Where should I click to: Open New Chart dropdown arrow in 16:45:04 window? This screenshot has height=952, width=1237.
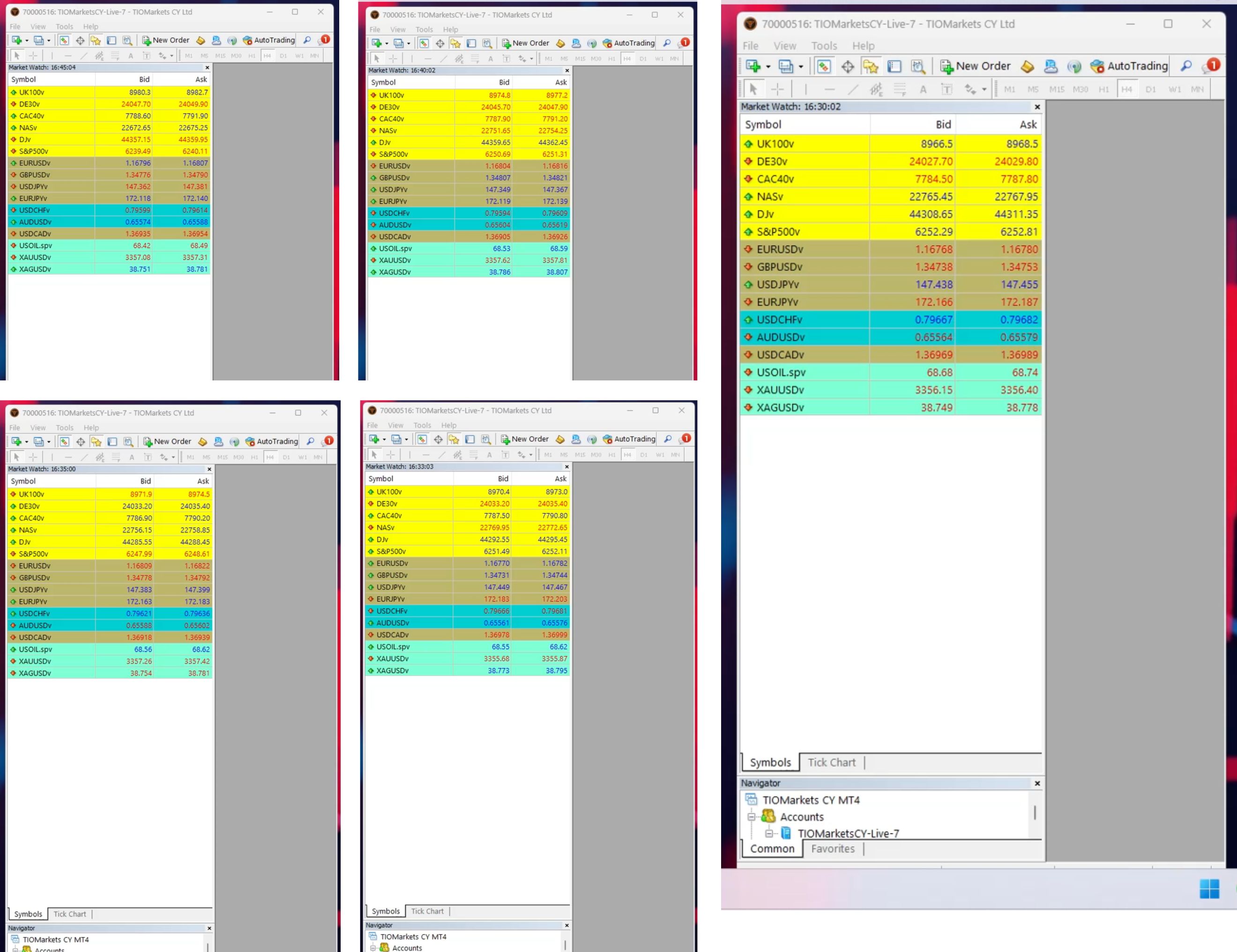tap(27, 41)
